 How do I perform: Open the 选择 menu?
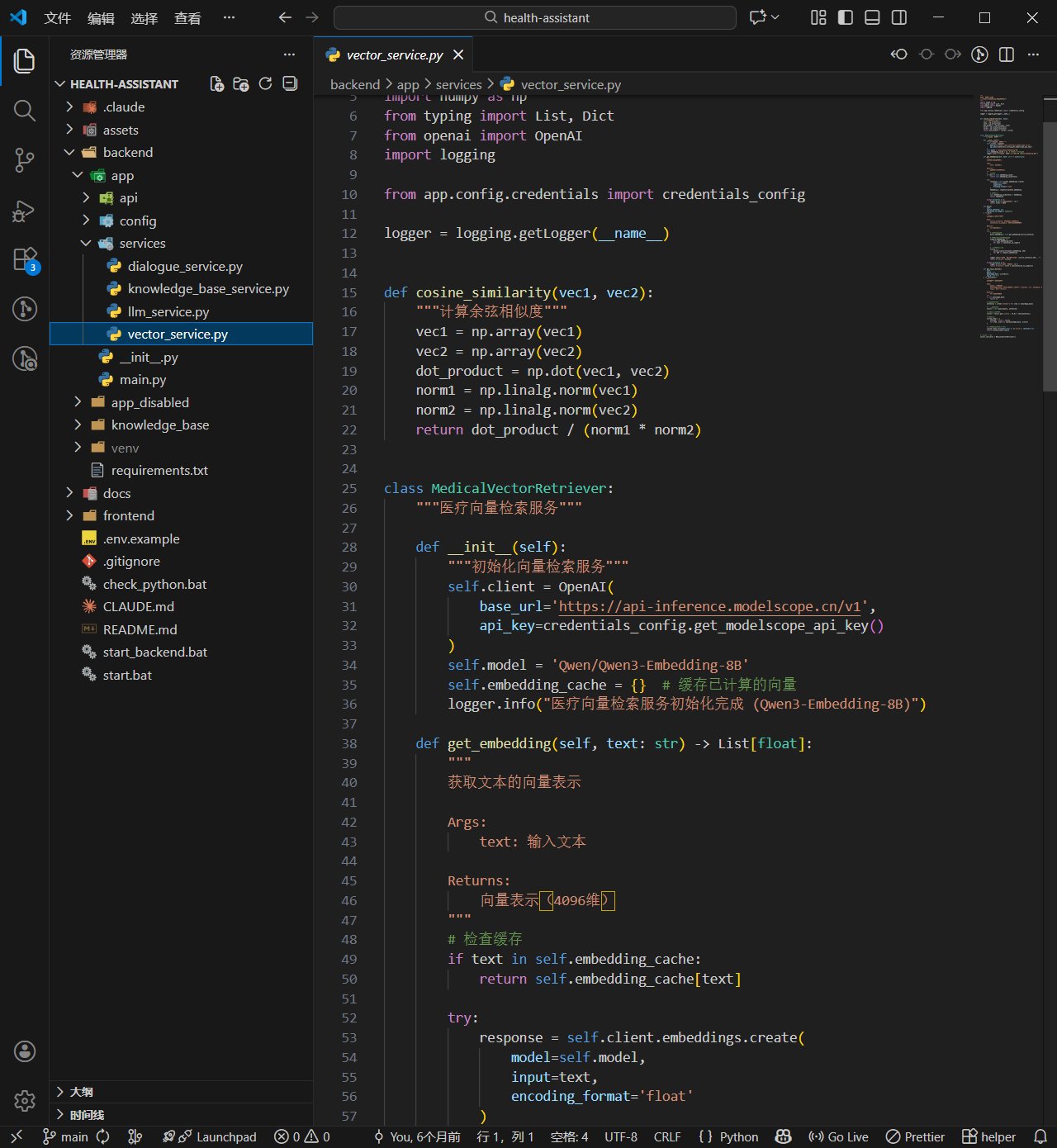[x=144, y=18]
